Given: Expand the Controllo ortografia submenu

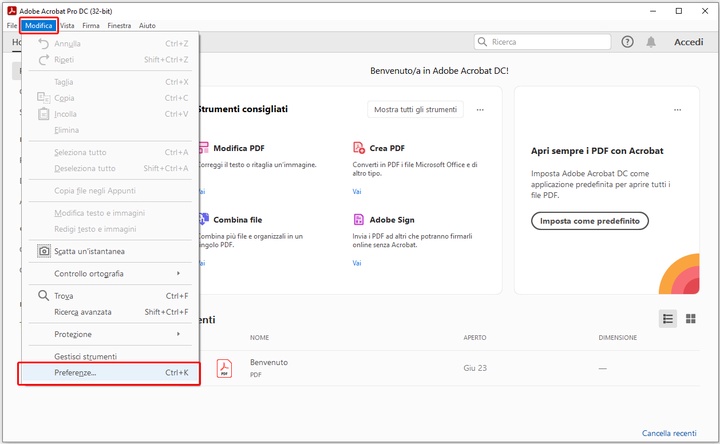Looking at the screenshot, I should (x=110, y=274).
